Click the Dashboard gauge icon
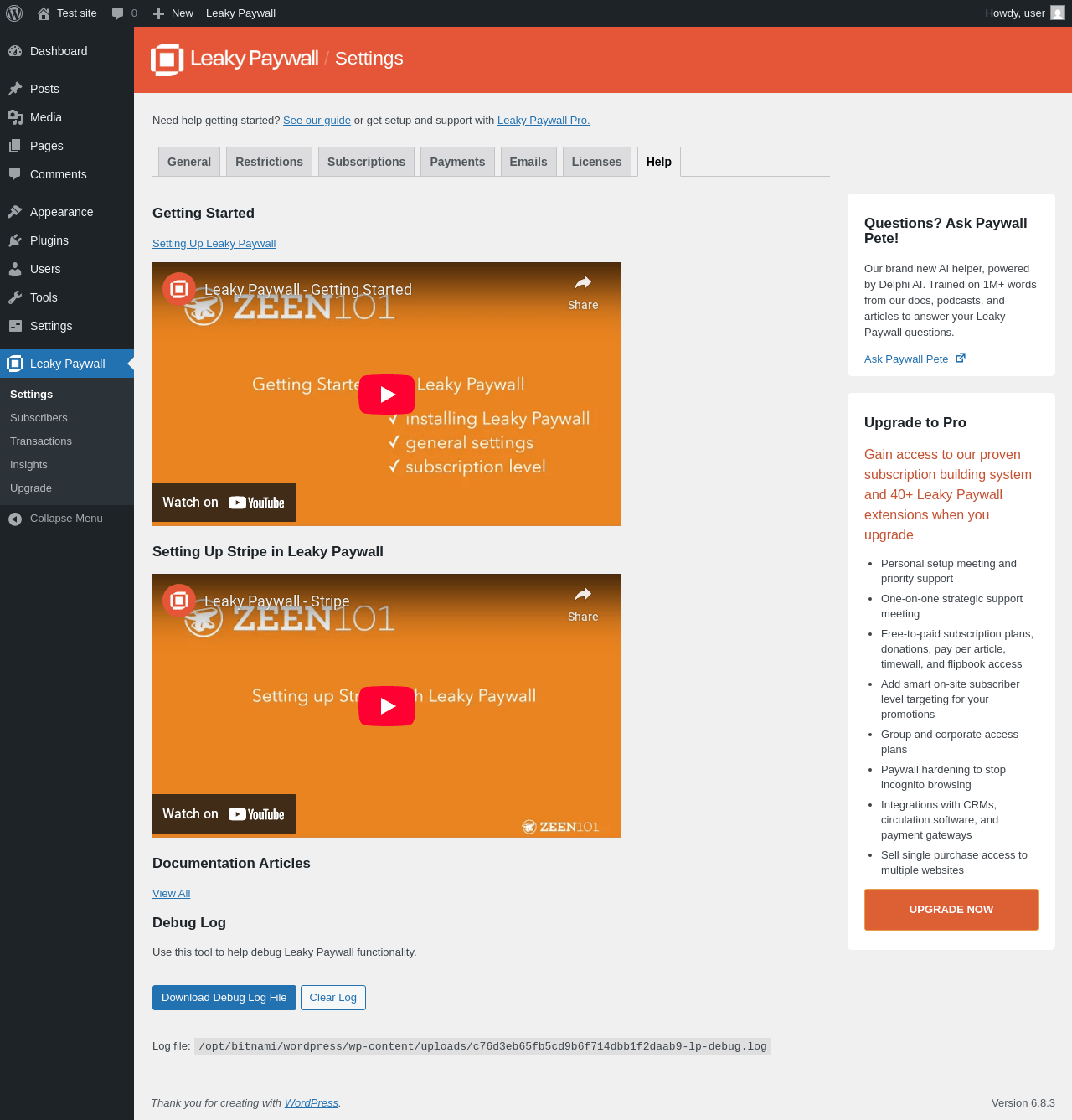The height and width of the screenshot is (1120, 1072). (x=15, y=51)
